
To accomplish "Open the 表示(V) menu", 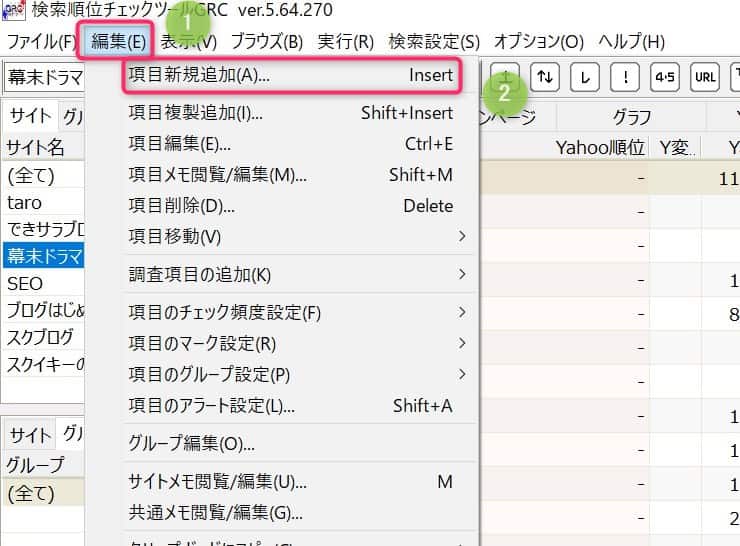I will pyautogui.click(x=188, y=42).
